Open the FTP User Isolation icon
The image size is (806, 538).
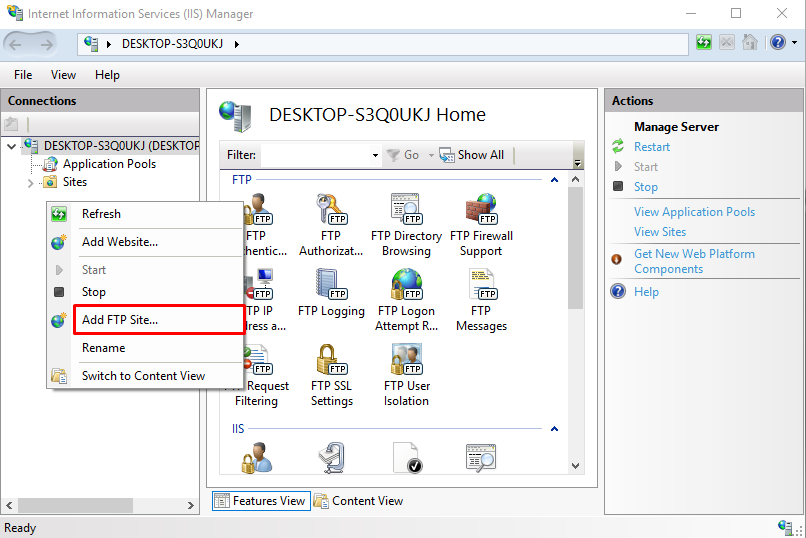click(406, 360)
